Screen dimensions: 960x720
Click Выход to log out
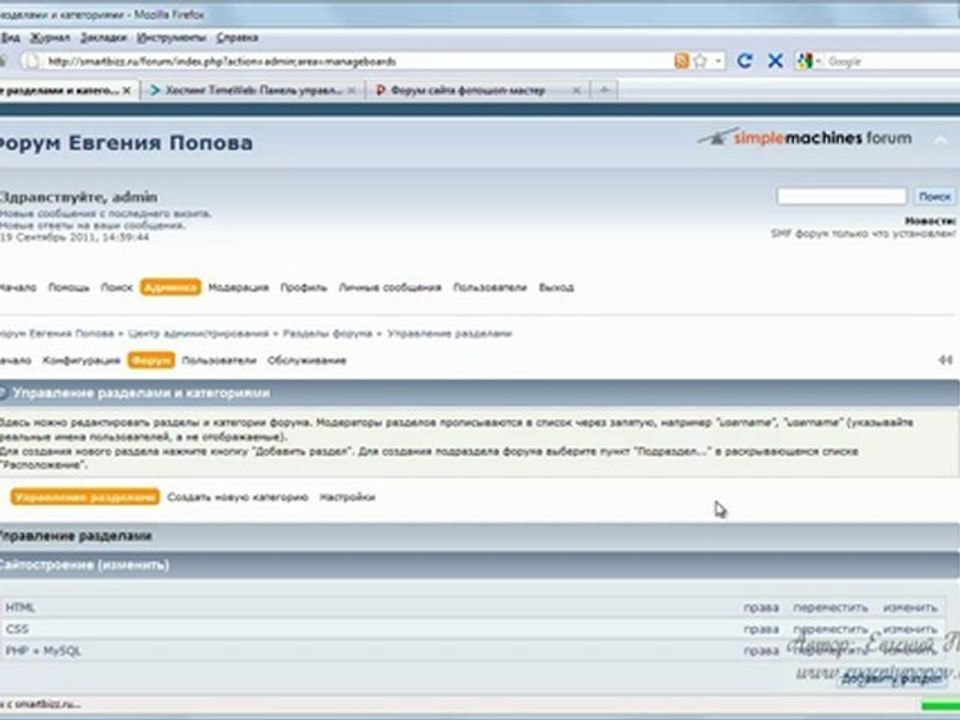click(x=556, y=287)
